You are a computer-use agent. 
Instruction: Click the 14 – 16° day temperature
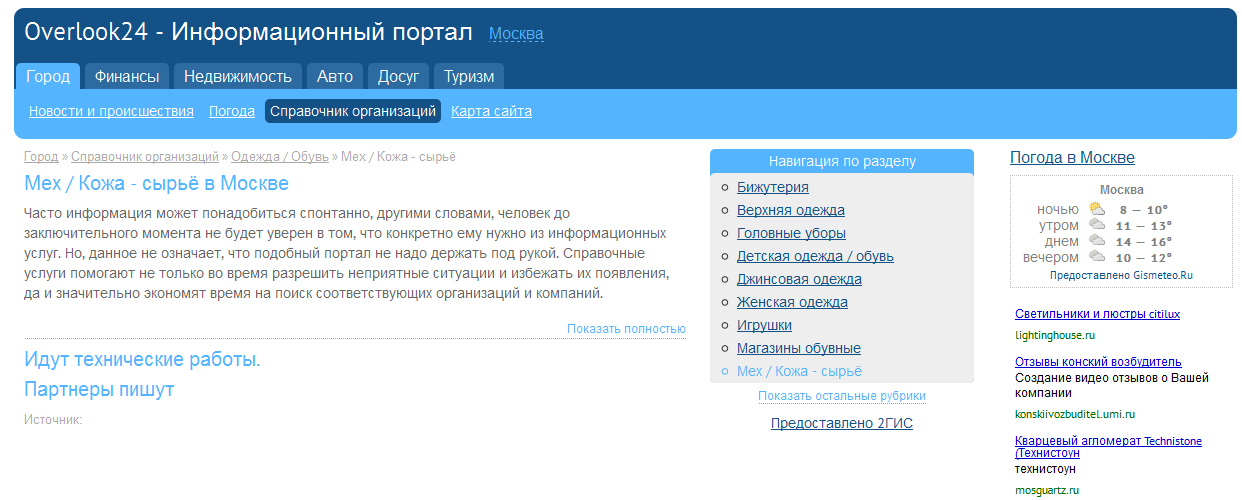[1144, 242]
